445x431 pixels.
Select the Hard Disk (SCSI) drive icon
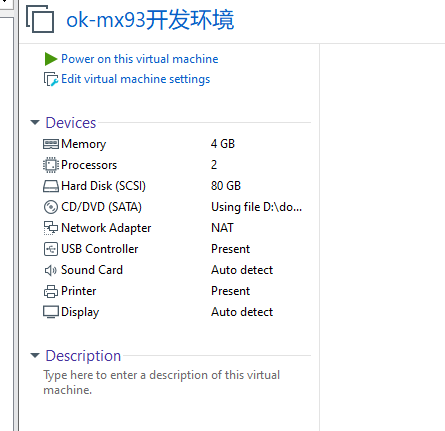click(x=51, y=186)
